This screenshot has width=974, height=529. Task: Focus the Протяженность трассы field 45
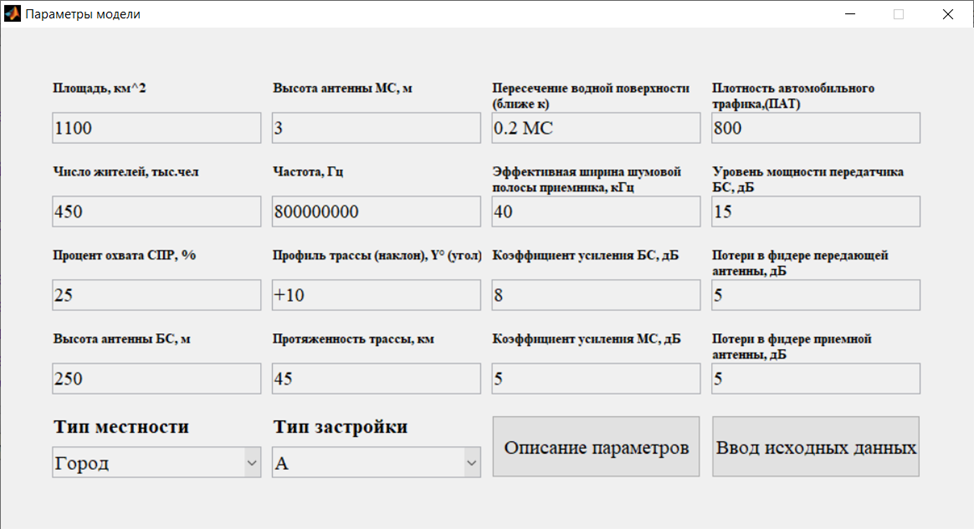tap(376, 379)
